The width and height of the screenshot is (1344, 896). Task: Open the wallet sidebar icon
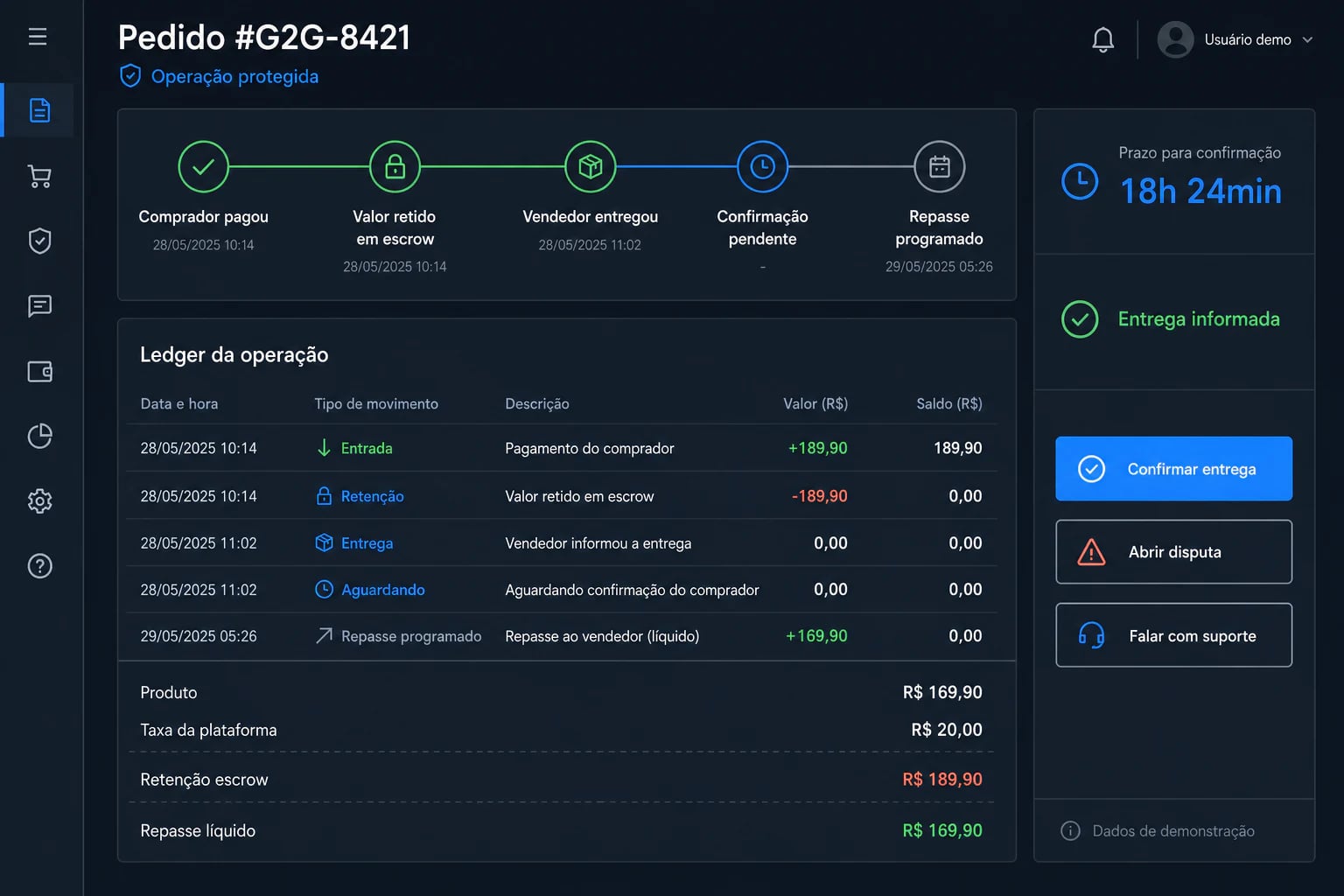pos(39,371)
